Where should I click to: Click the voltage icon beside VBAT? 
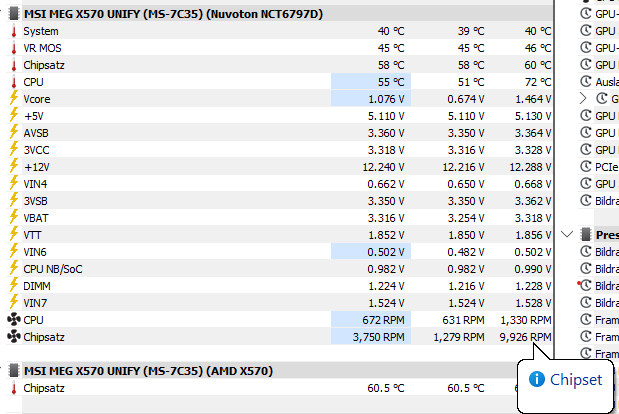click(x=14, y=217)
